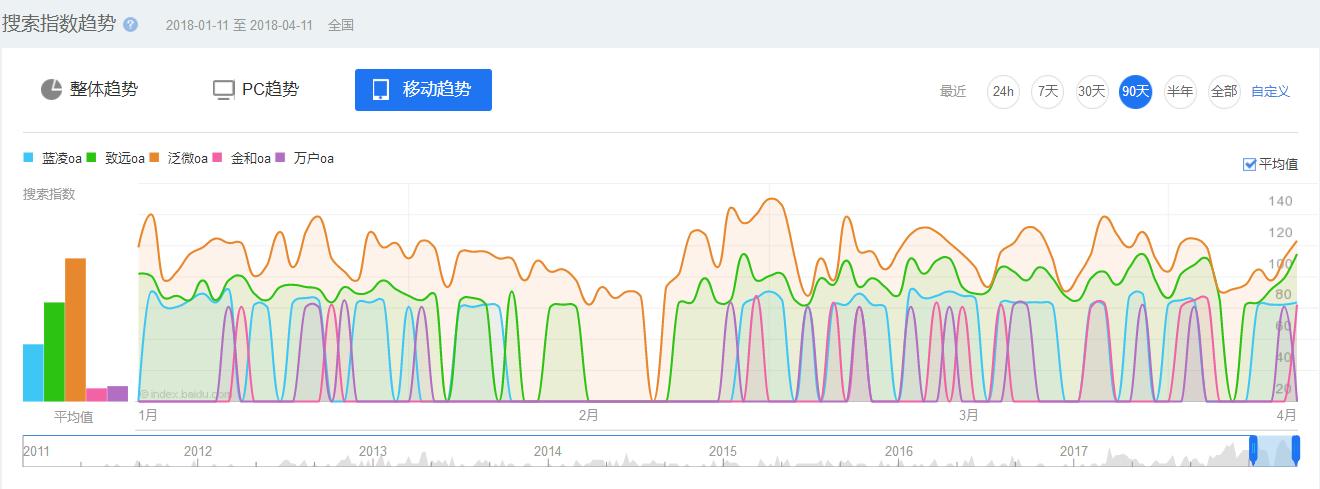Toggle the 蓝凌oa legend blue square
The height and width of the screenshot is (489, 1320).
[x=29, y=157]
